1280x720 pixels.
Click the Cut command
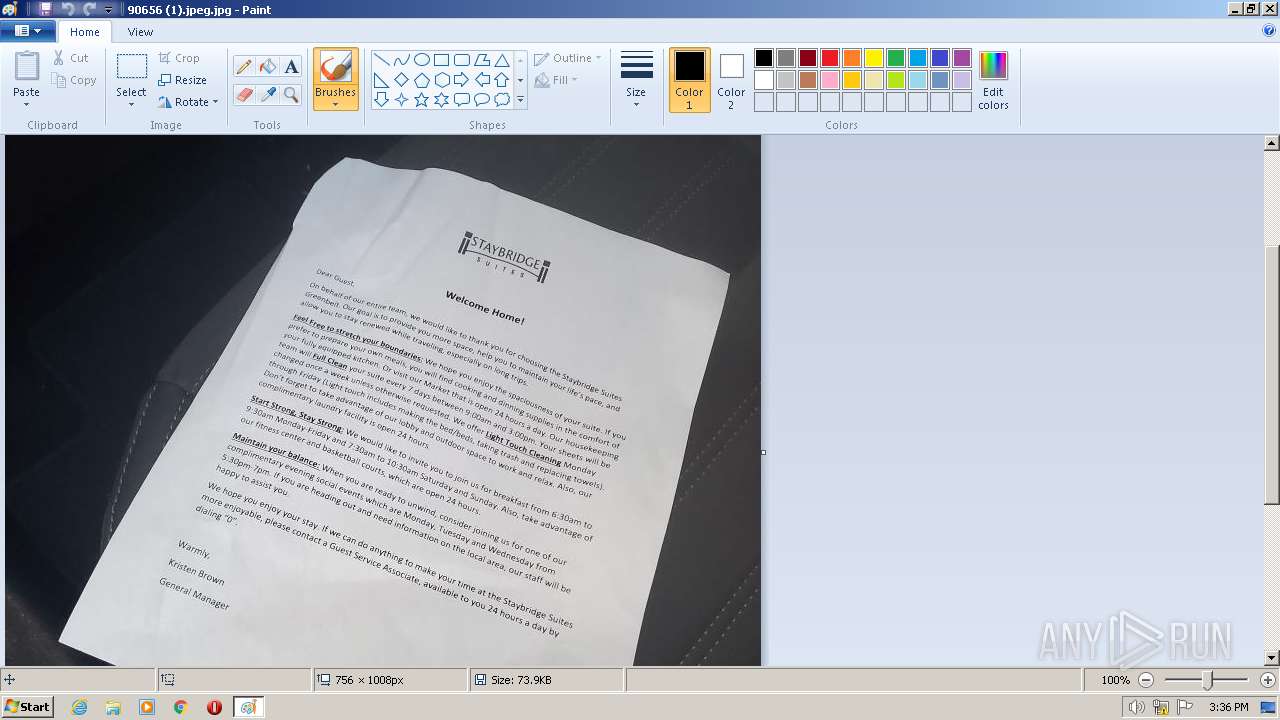70,58
